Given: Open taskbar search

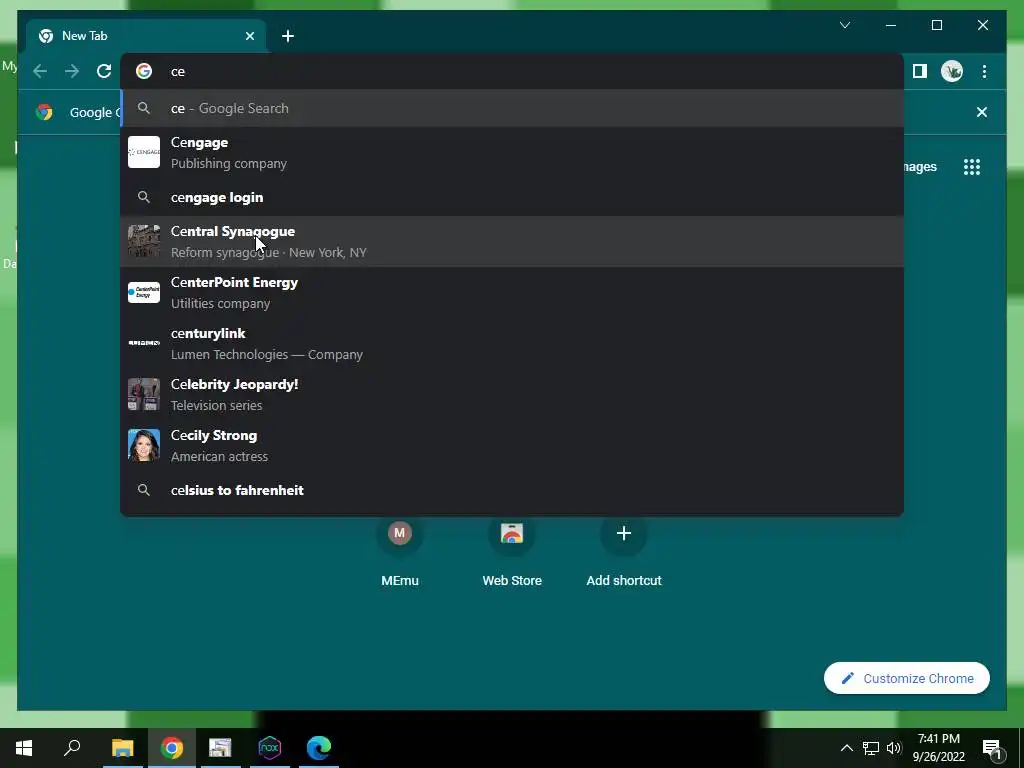Looking at the screenshot, I should [72, 748].
